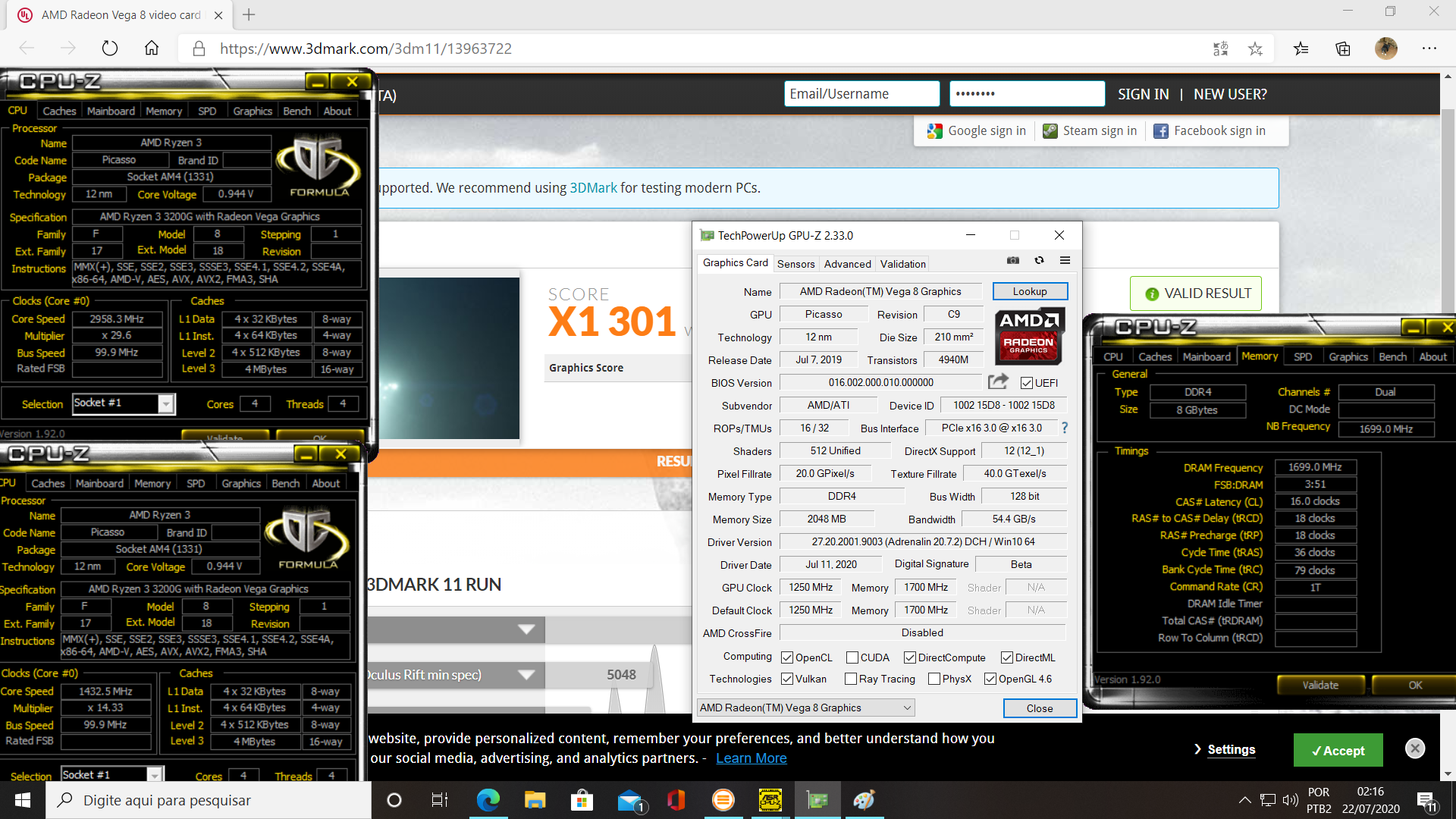Viewport: 1456px width, 819px height.
Task: Click Google sign in link
Action: tap(977, 131)
